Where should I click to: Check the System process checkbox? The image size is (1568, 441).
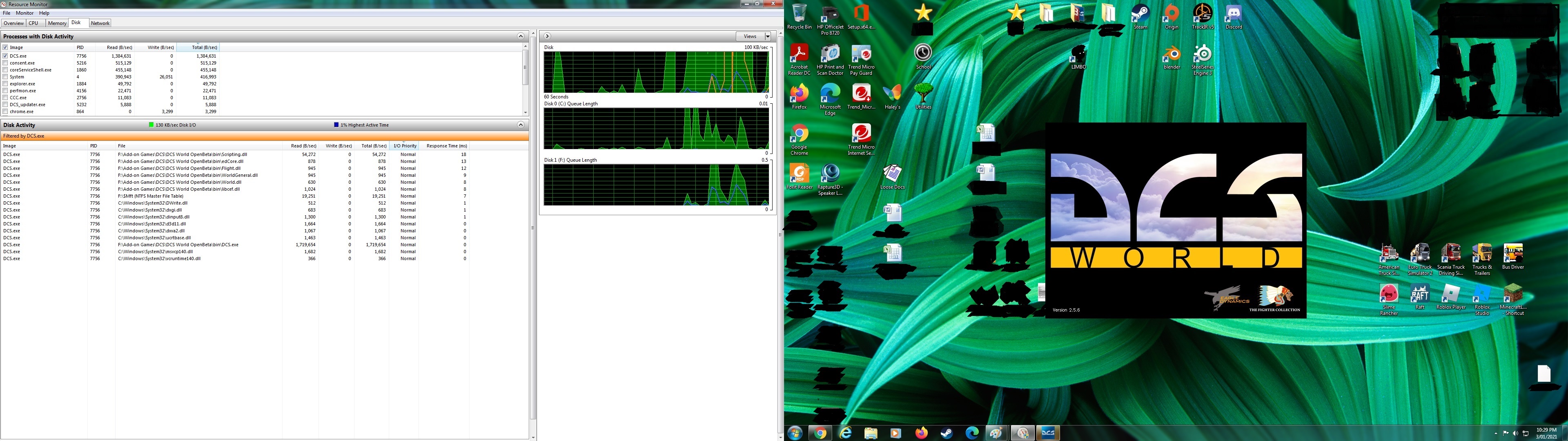point(5,77)
